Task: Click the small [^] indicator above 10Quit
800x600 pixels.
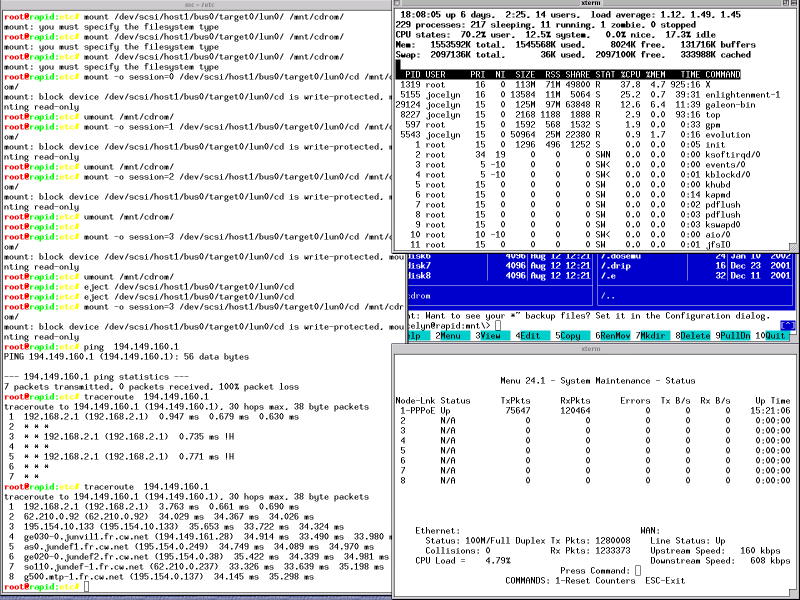Action: [x=788, y=325]
